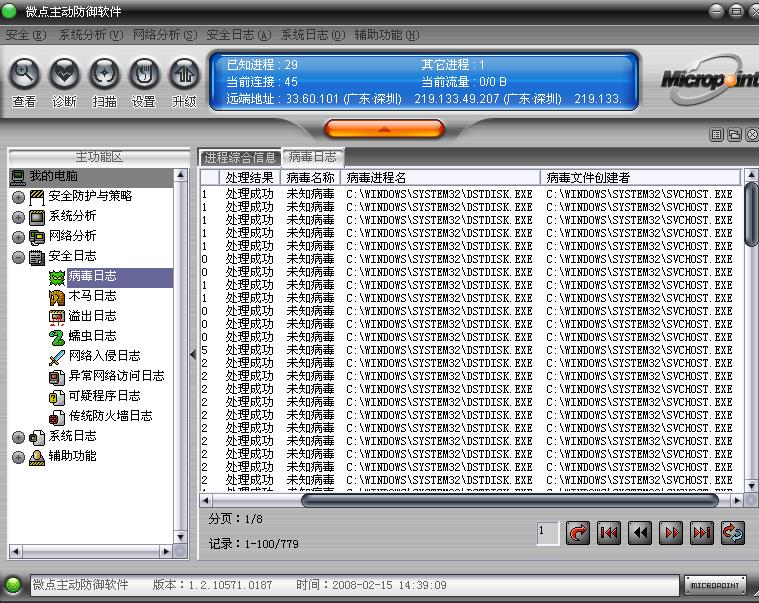The height and width of the screenshot is (603, 759).
Task: Expand the 系统日志 tree node
Action: click(x=18, y=437)
